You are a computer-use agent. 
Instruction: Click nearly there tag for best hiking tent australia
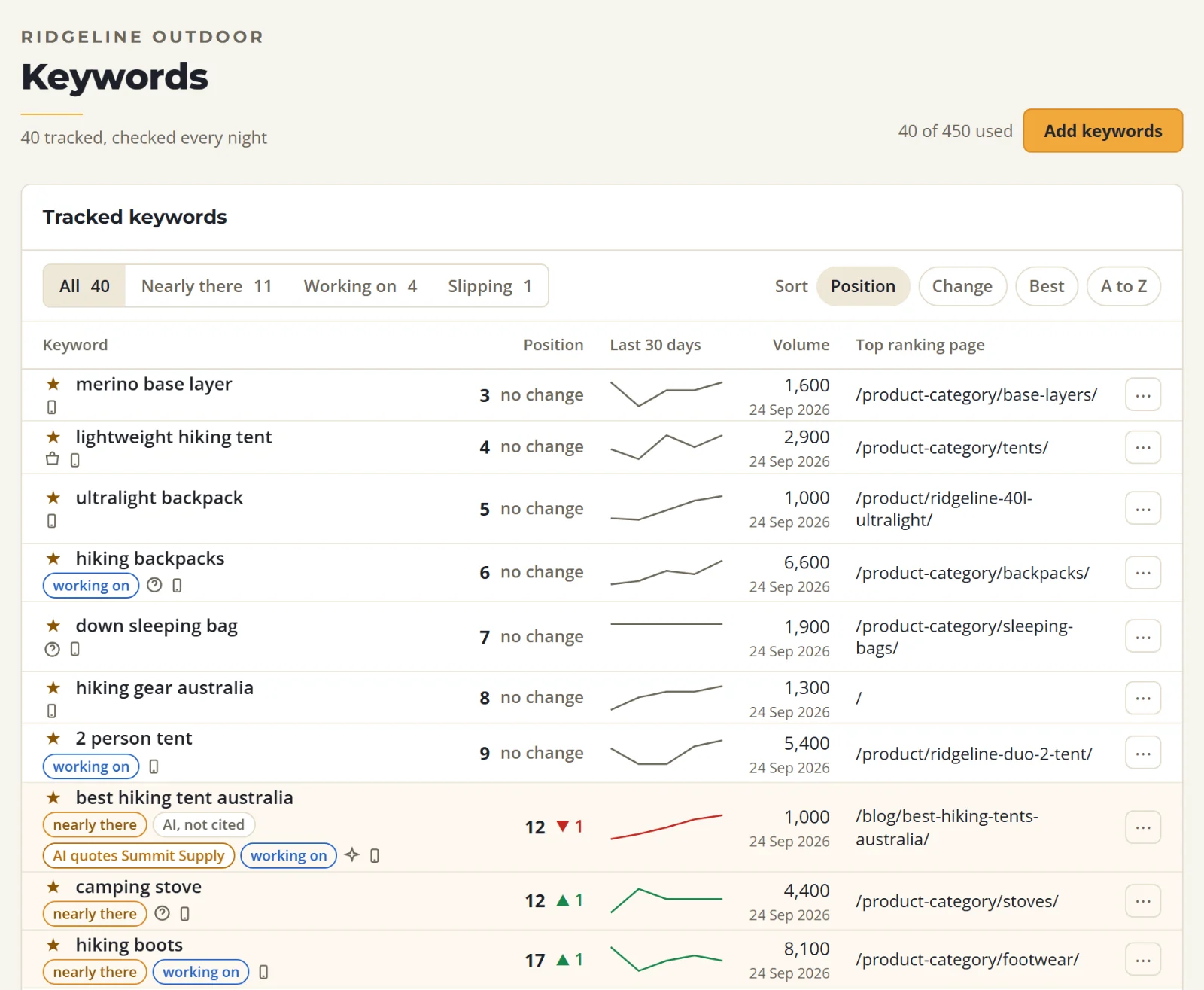(x=95, y=825)
